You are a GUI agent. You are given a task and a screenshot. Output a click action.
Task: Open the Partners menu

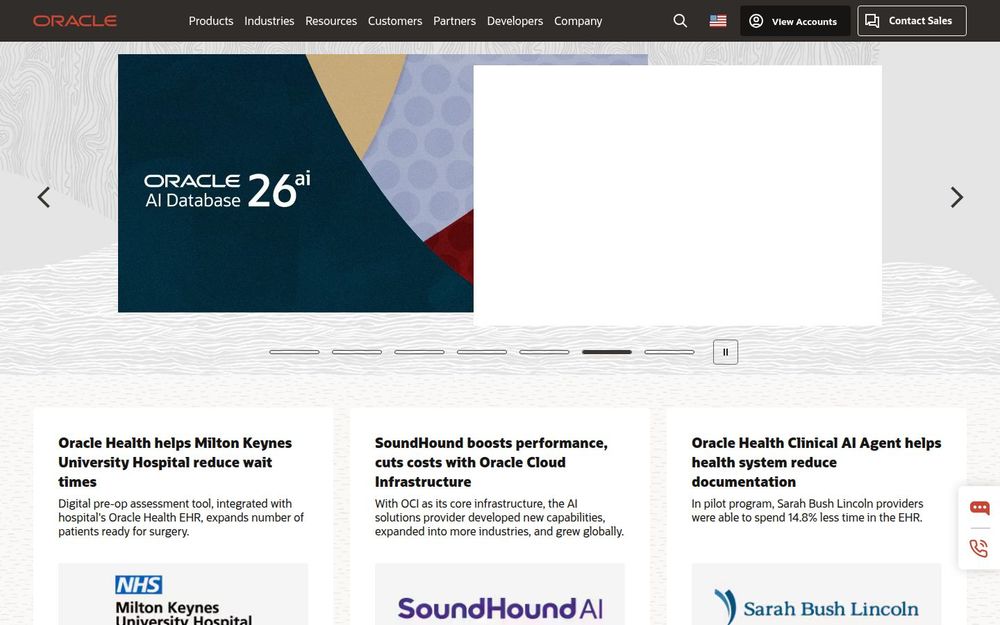tap(454, 21)
